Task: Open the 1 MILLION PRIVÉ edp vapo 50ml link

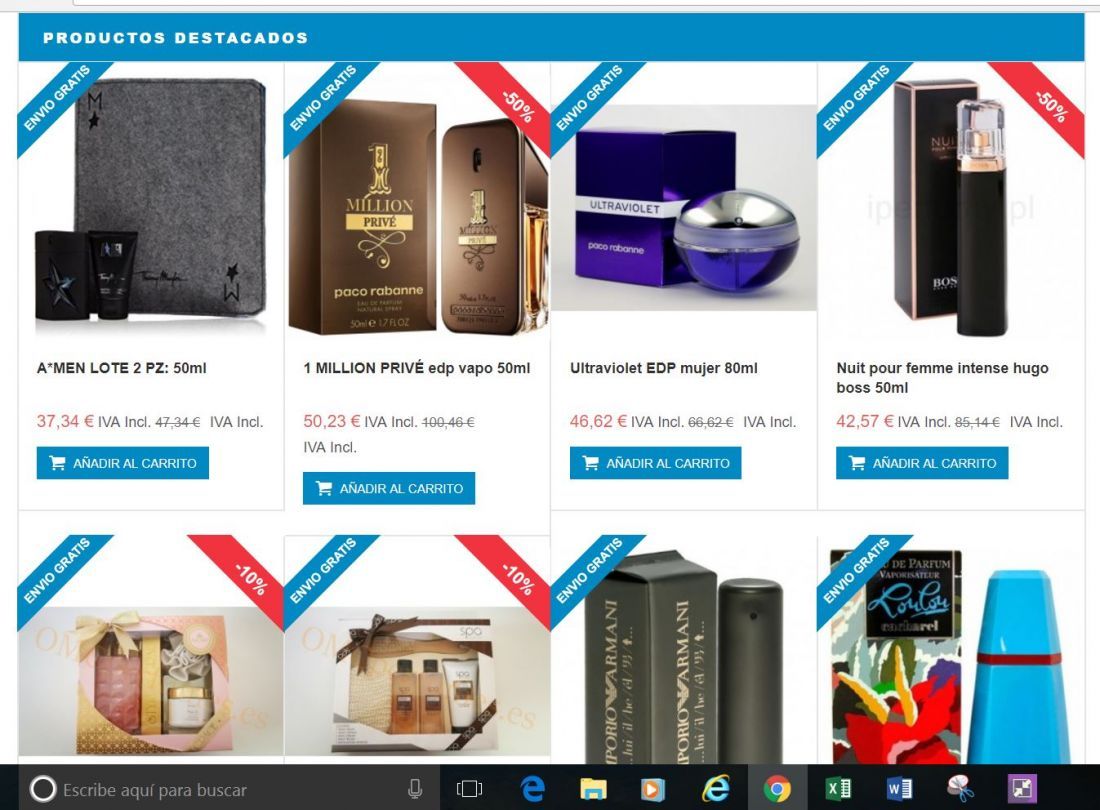Action: click(x=417, y=368)
